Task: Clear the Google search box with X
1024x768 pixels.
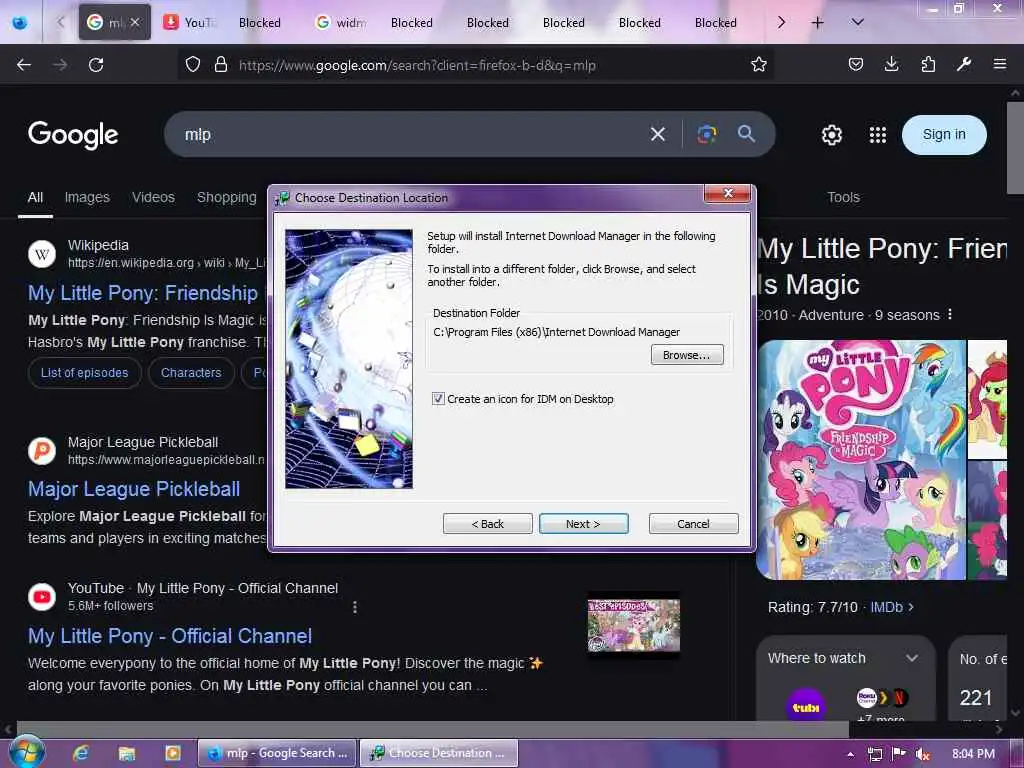Action: 658,135
